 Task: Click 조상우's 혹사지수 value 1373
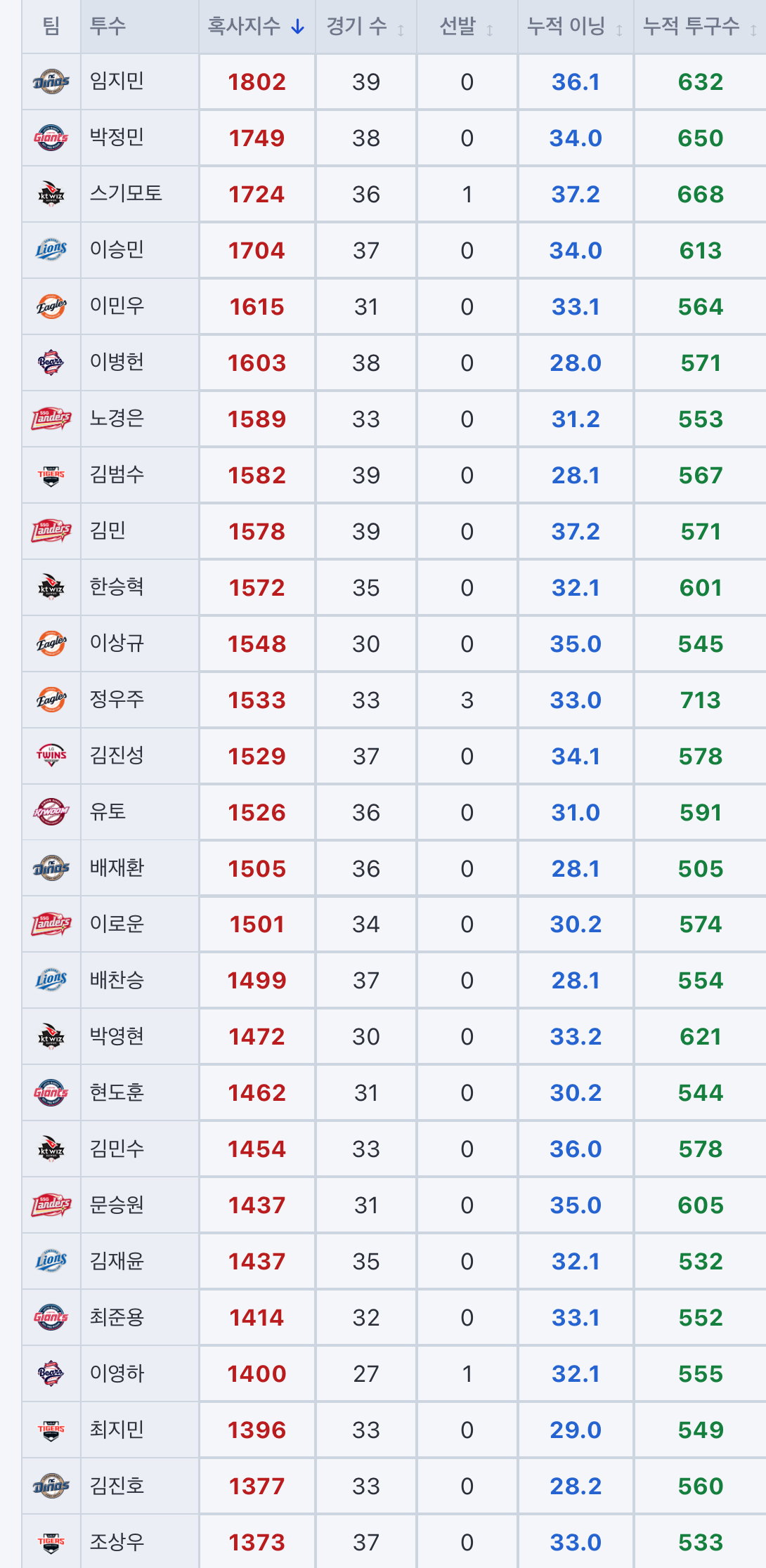click(257, 1543)
